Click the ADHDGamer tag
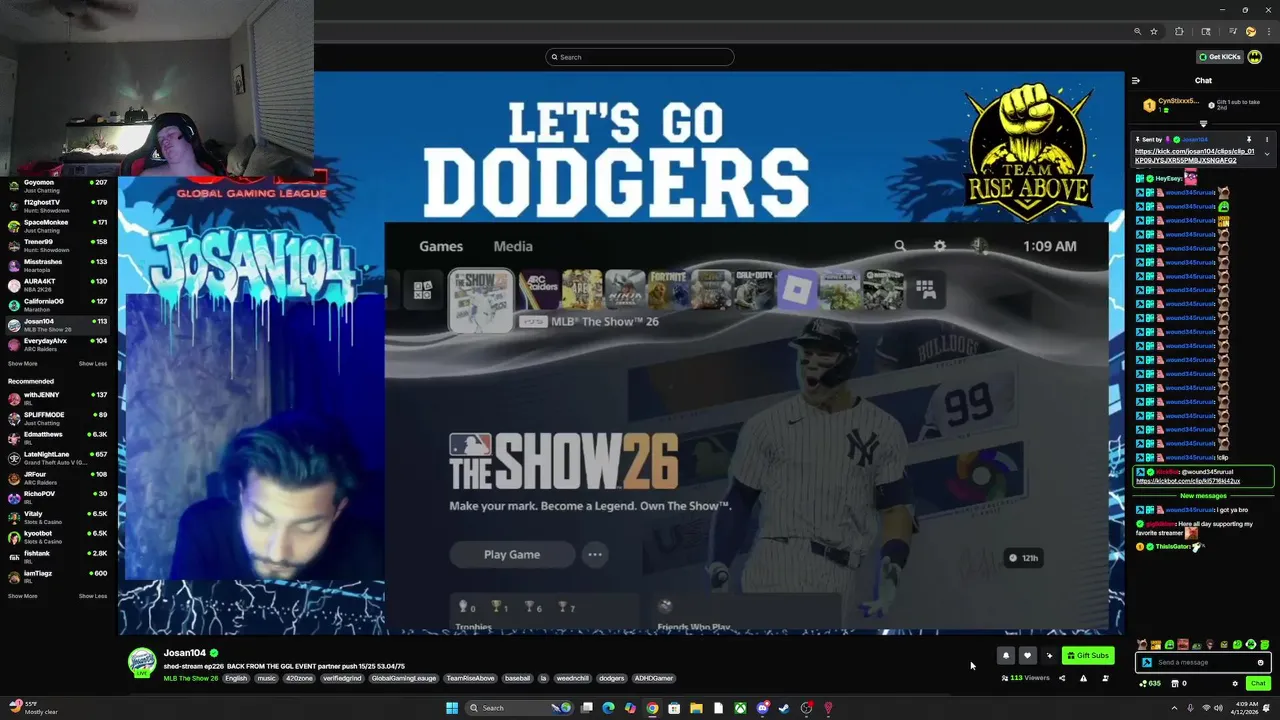The width and height of the screenshot is (1280, 720). pyautogui.click(x=654, y=678)
